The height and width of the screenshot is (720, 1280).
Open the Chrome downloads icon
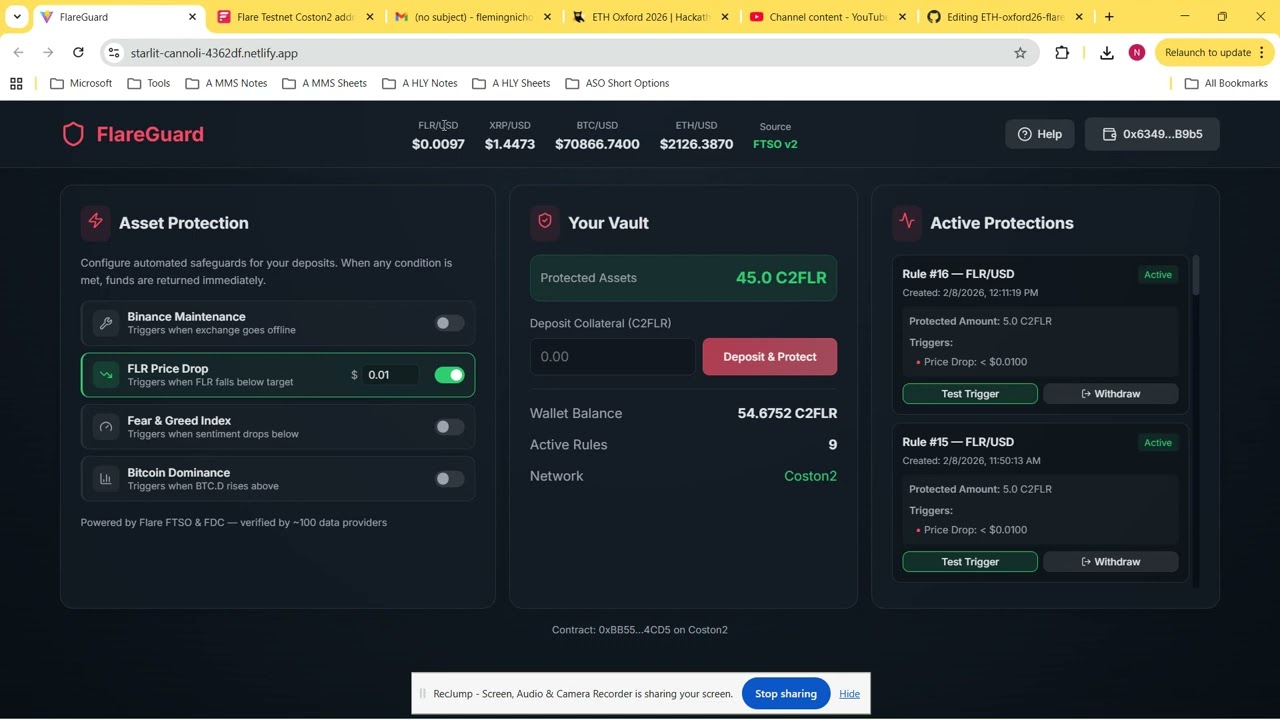click(x=1106, y=53)
